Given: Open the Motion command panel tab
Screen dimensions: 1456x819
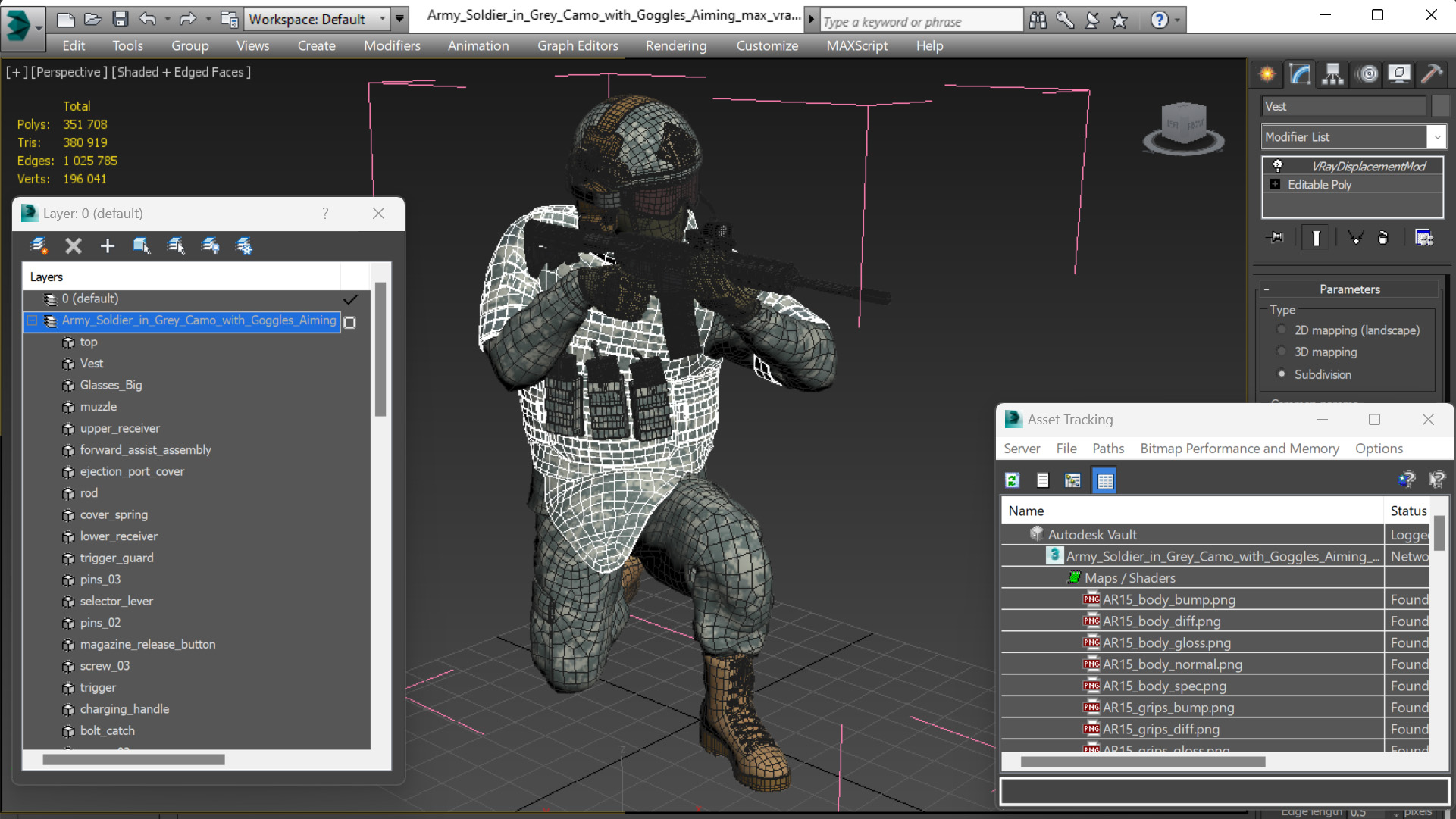Looking at the screenshot, I should point(1367,73).
